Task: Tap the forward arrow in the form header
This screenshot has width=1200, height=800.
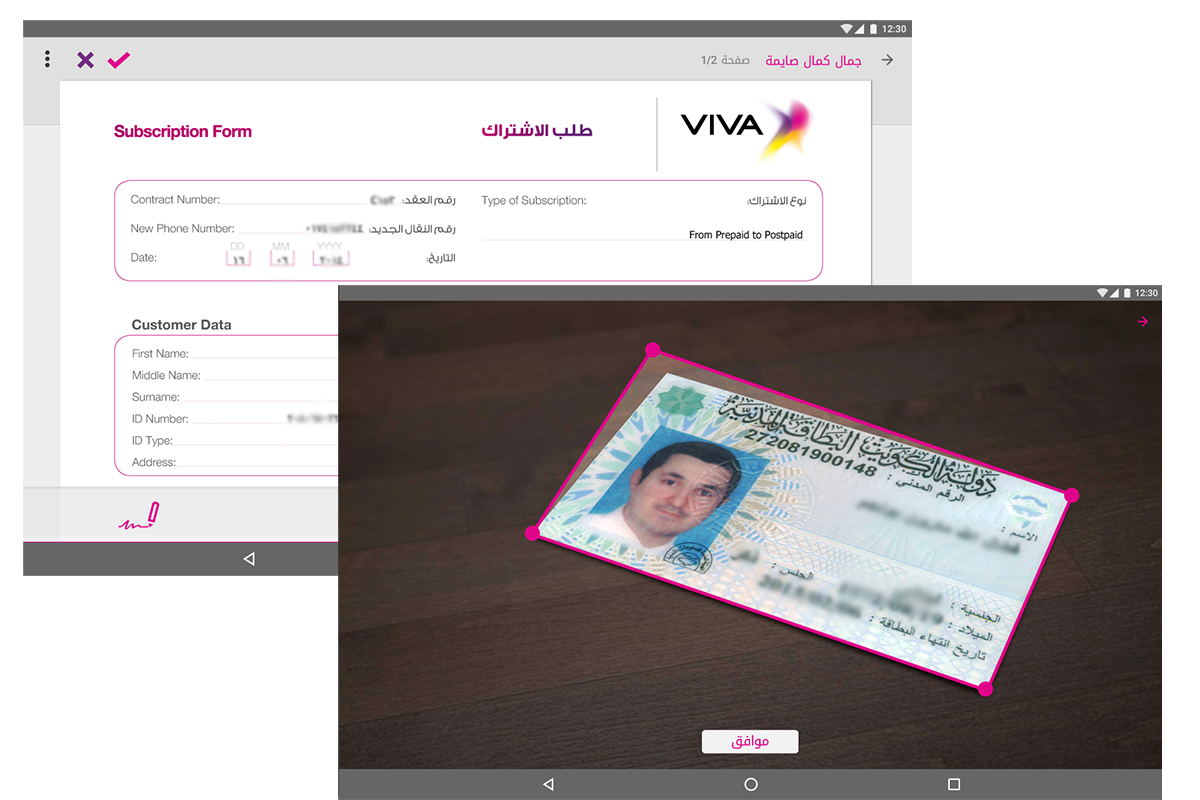Action: coord(887,60)
